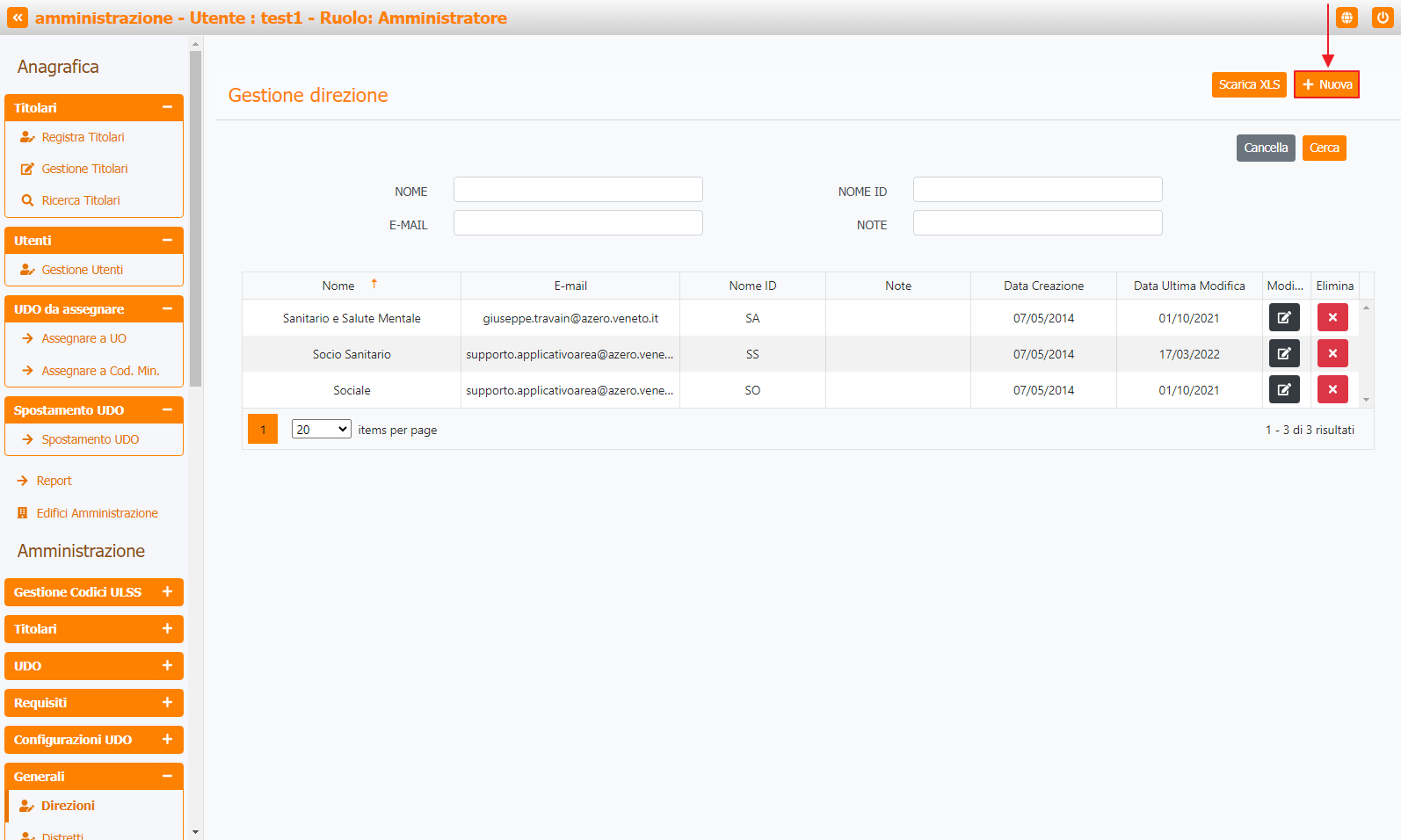Click the edit icon for Sanitario e Salute Mentale
Image resolution: width=1401 pixels, height=840 pixels.
tap(1283, 318)
